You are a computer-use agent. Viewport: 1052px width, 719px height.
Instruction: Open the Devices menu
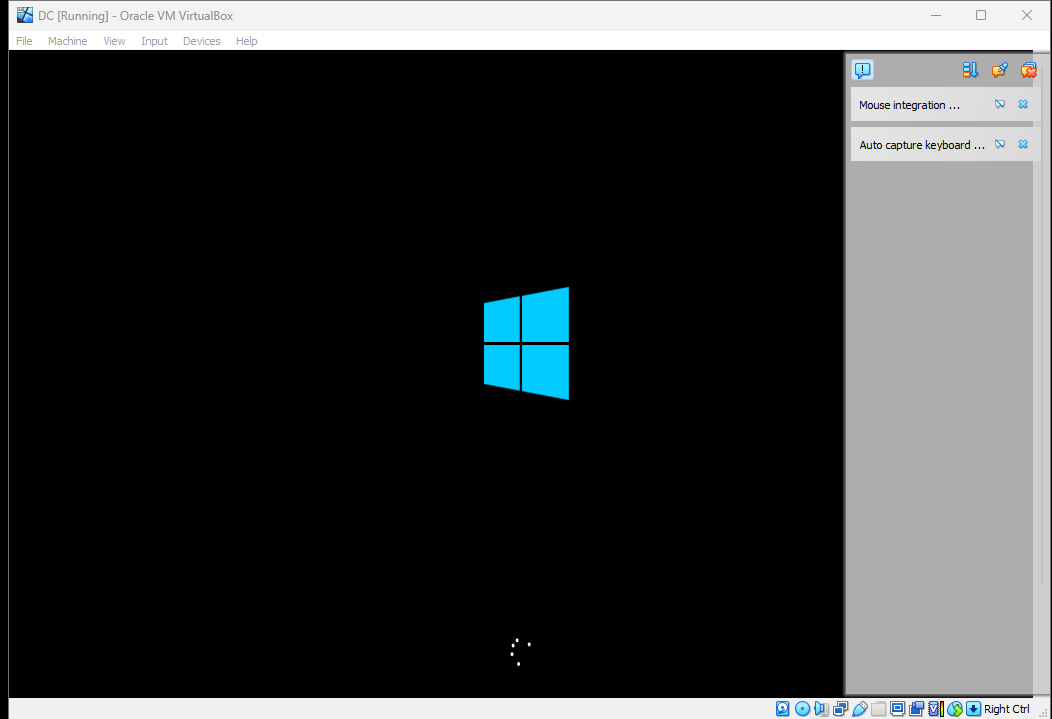202,41
